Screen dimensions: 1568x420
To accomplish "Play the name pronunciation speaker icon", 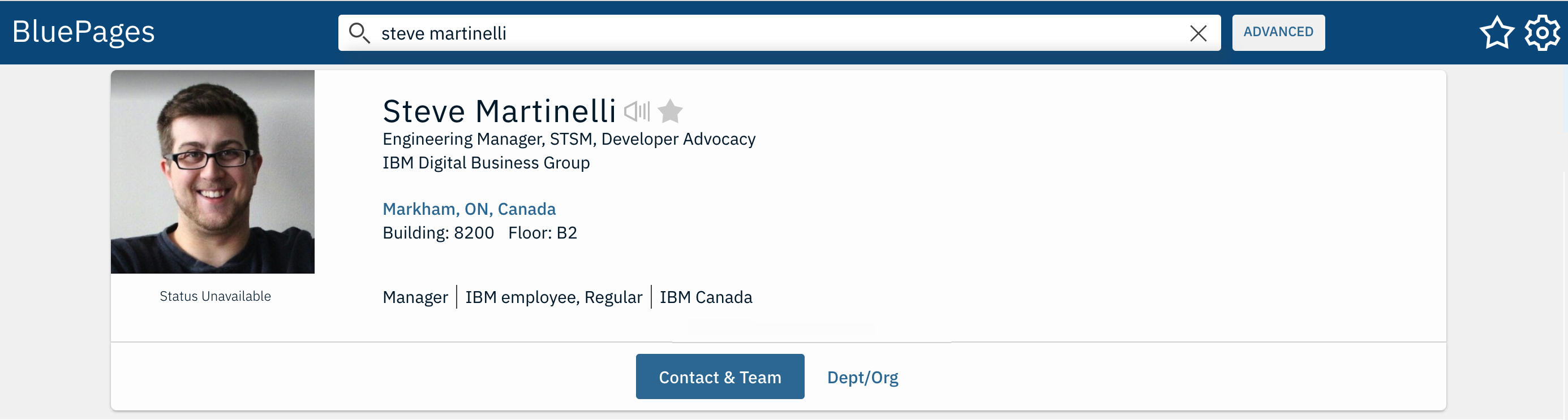I will pos(637,111).
